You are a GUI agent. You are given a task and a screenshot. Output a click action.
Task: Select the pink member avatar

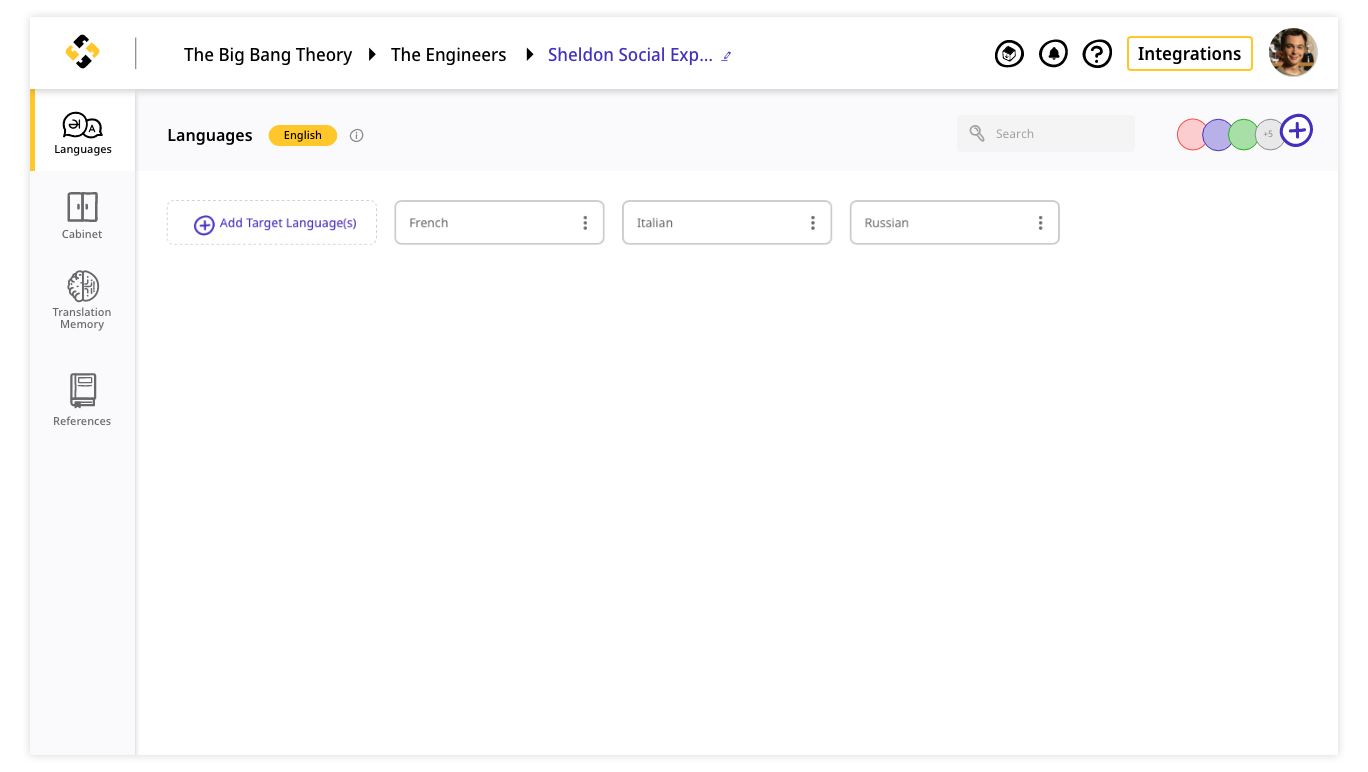(x=1192, y=134)
